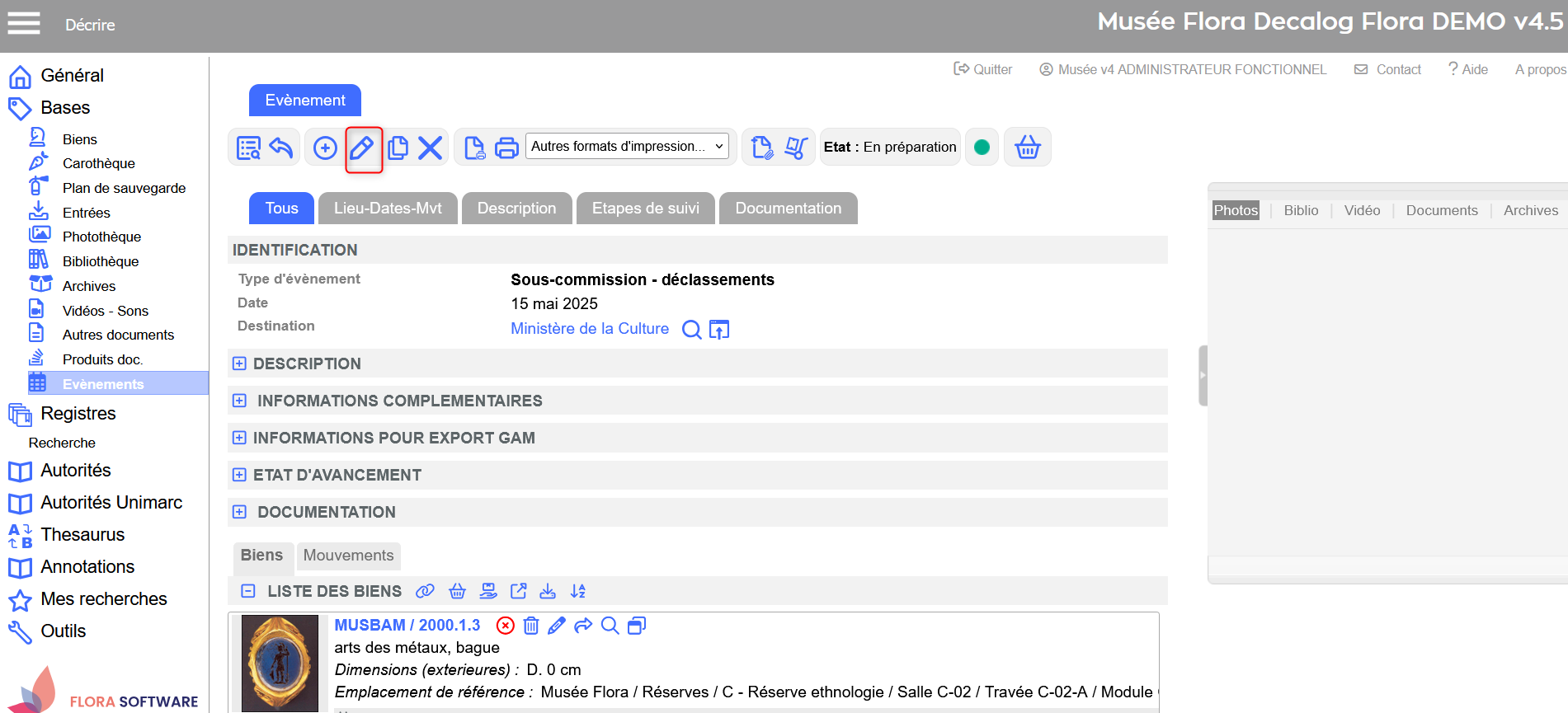Viewport: 1568px width, 713px height.
Task: Click red remove icon beside MUSBAM / 2000.1.3
Action: point(506,626)
